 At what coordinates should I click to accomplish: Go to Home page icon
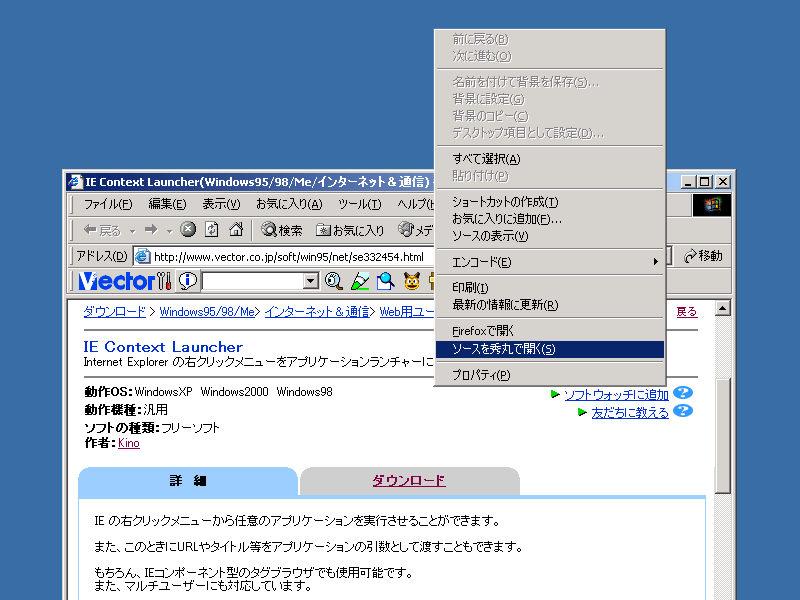pyautogui.click(x=236, y=230)
